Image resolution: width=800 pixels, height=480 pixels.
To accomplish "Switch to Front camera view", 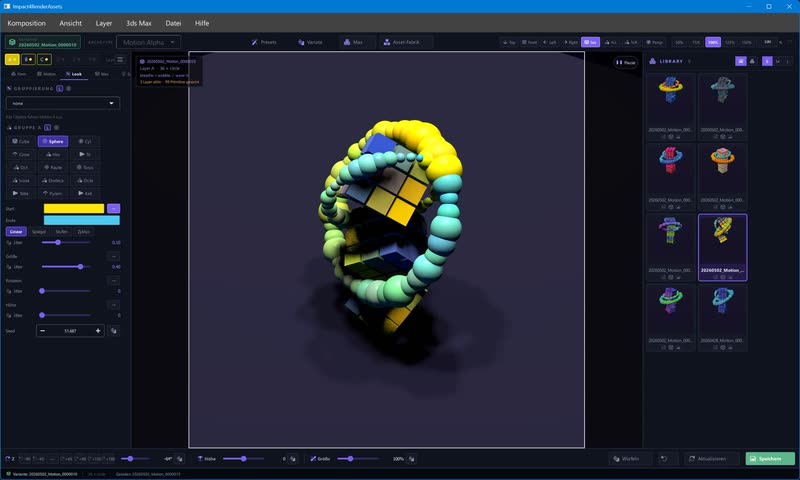I will (x=529, y=42).
